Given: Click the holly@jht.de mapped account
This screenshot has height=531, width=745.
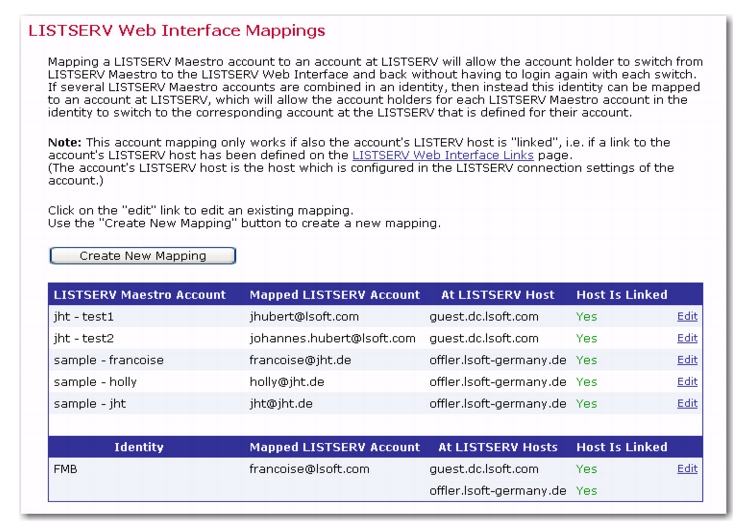Looking at the screenshot, I should coord(287,382).
